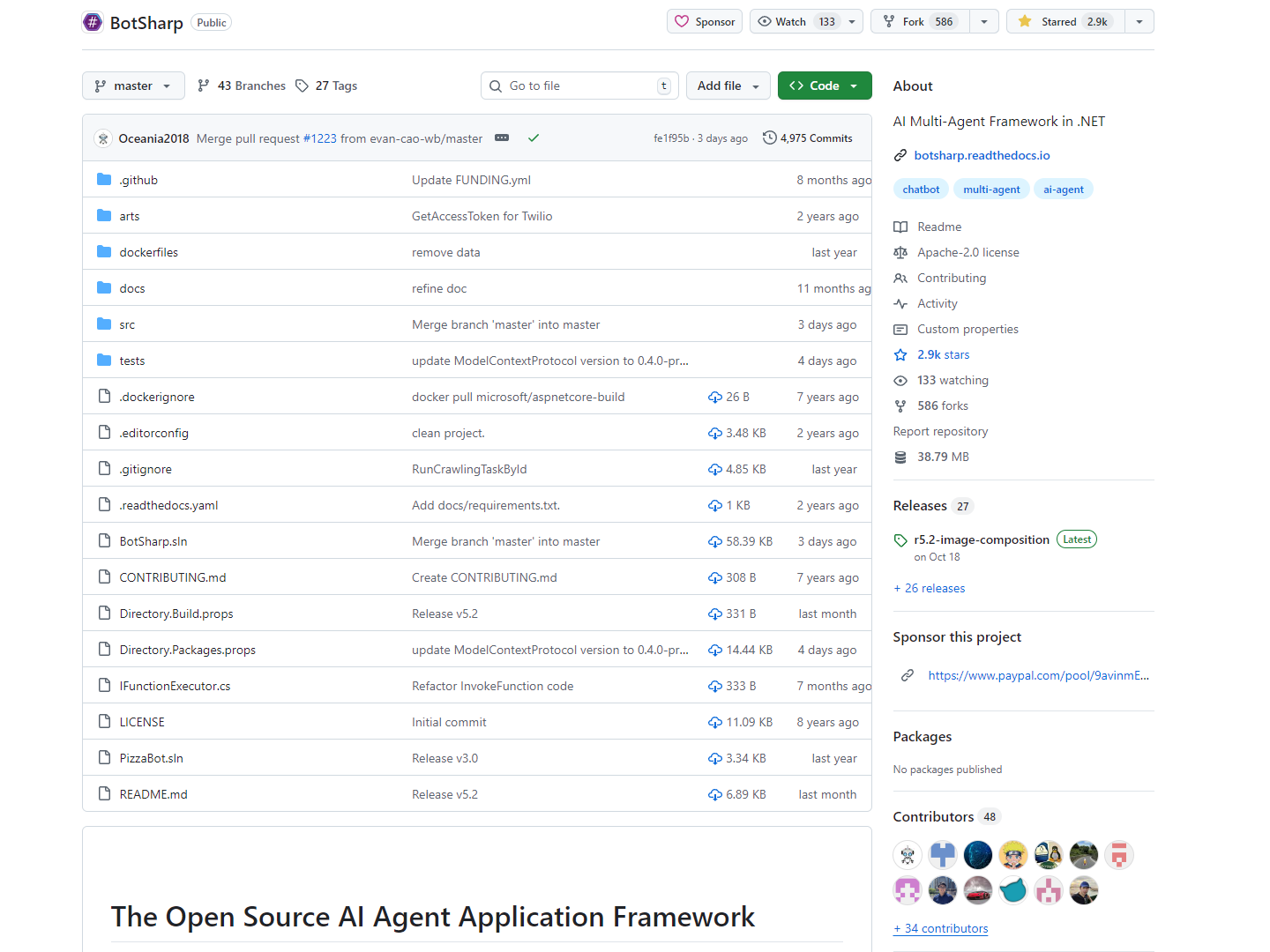This screenshot has height=952, width=1270.
Task: Expand the green Code dropdown
Action: (824, 86)
